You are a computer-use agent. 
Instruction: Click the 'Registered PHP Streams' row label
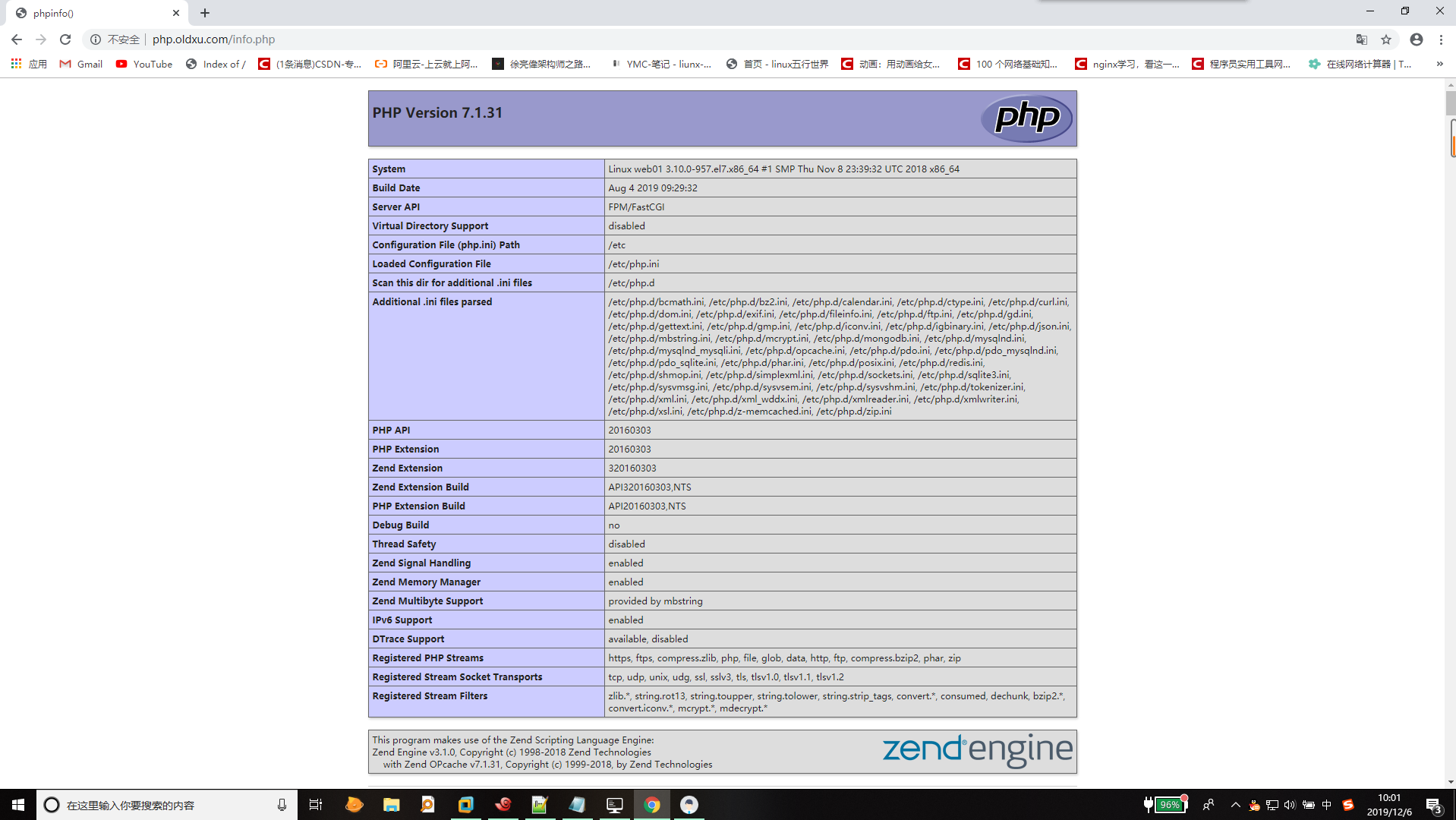click(x=427, y=658)
